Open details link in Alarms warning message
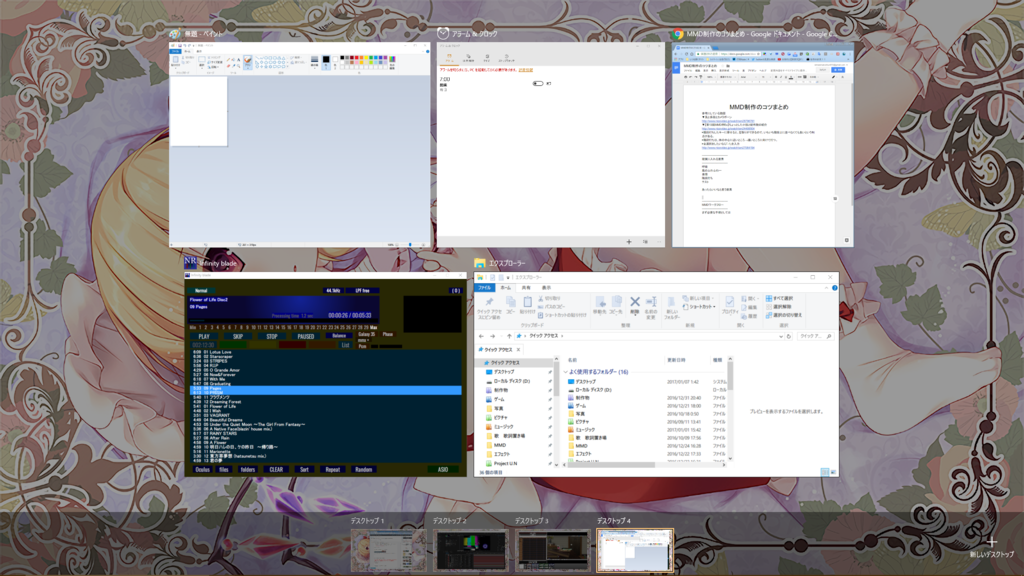 coord(526,70)
